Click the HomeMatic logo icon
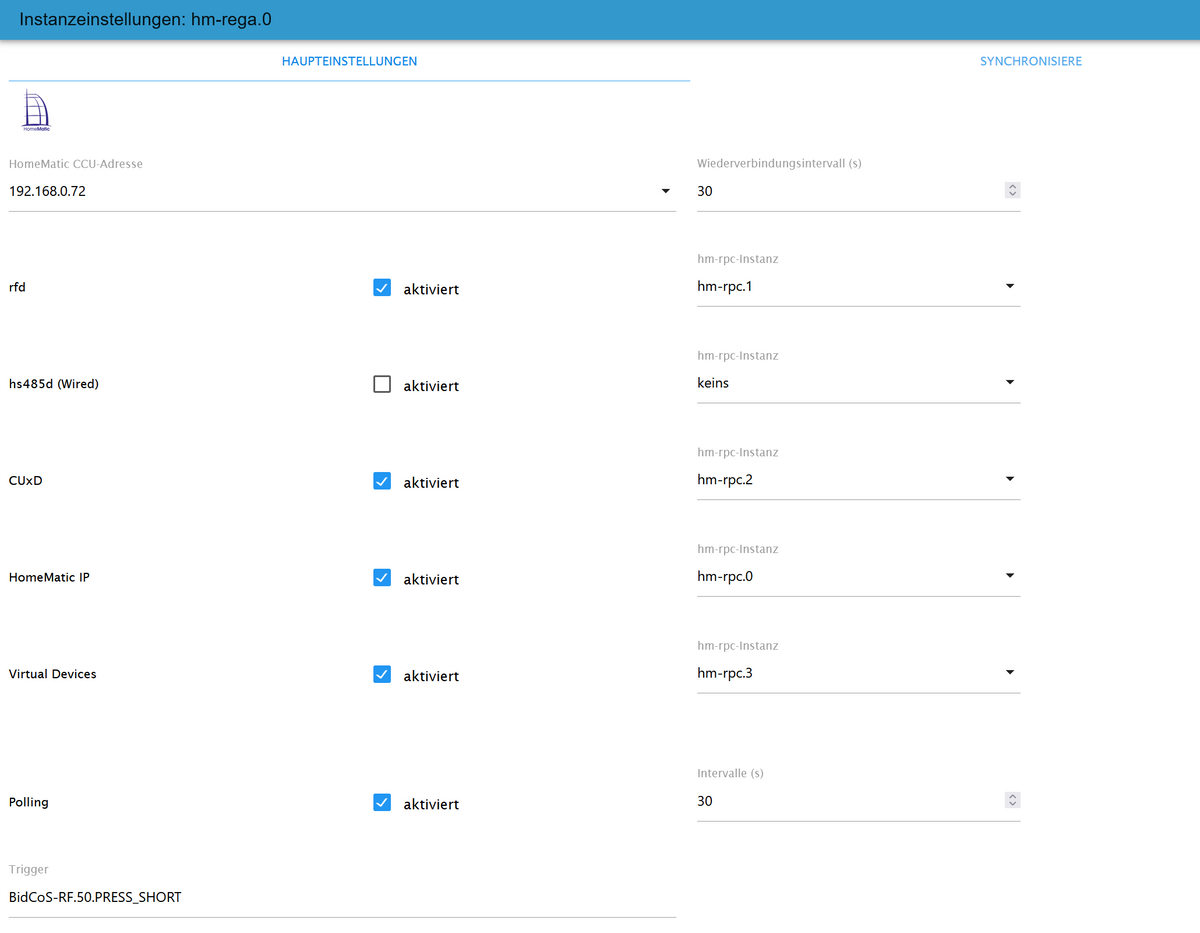Viewport: 1200px width, 933px height. 36,111
